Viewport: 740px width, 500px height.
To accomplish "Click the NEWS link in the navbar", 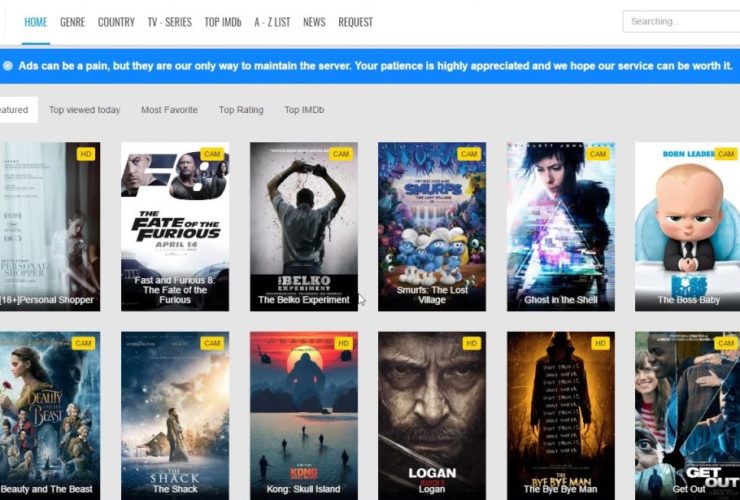I will coord(314,22).
